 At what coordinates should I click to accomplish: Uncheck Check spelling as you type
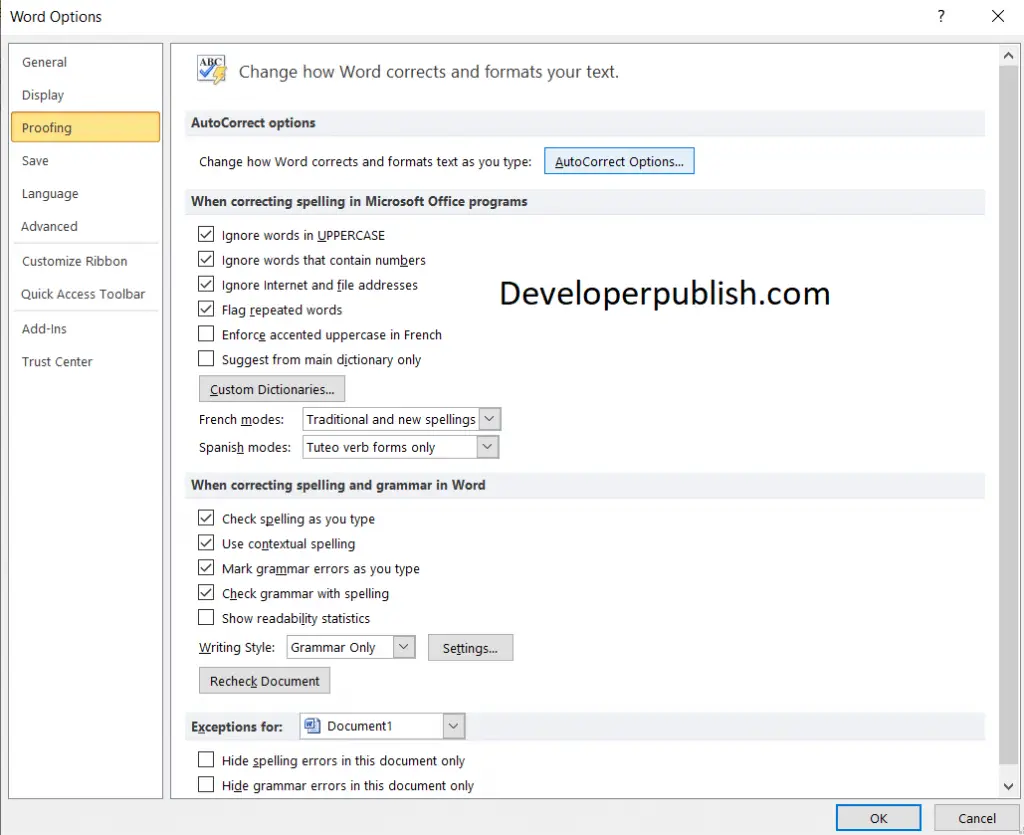(x=206, y=518)
